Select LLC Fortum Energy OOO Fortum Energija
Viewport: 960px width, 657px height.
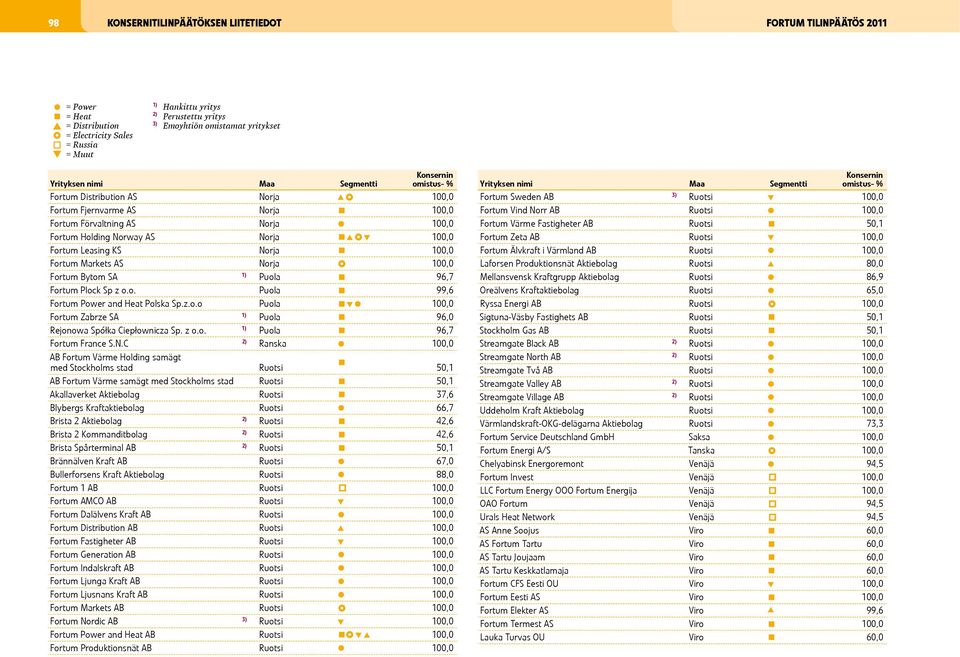558,491
